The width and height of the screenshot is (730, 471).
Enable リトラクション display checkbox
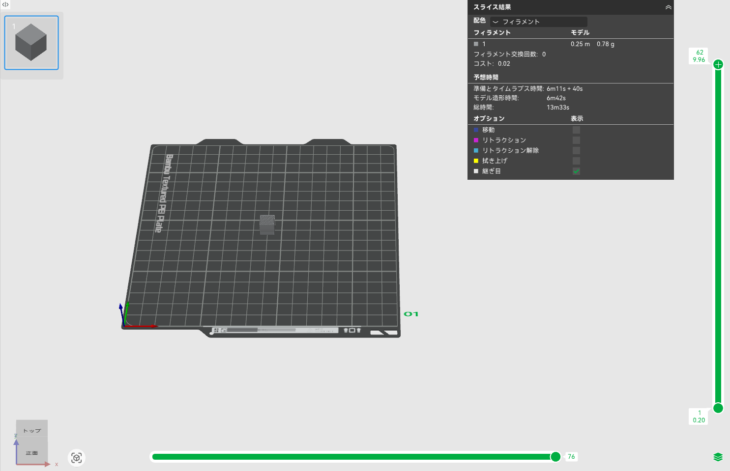point(576,140)
